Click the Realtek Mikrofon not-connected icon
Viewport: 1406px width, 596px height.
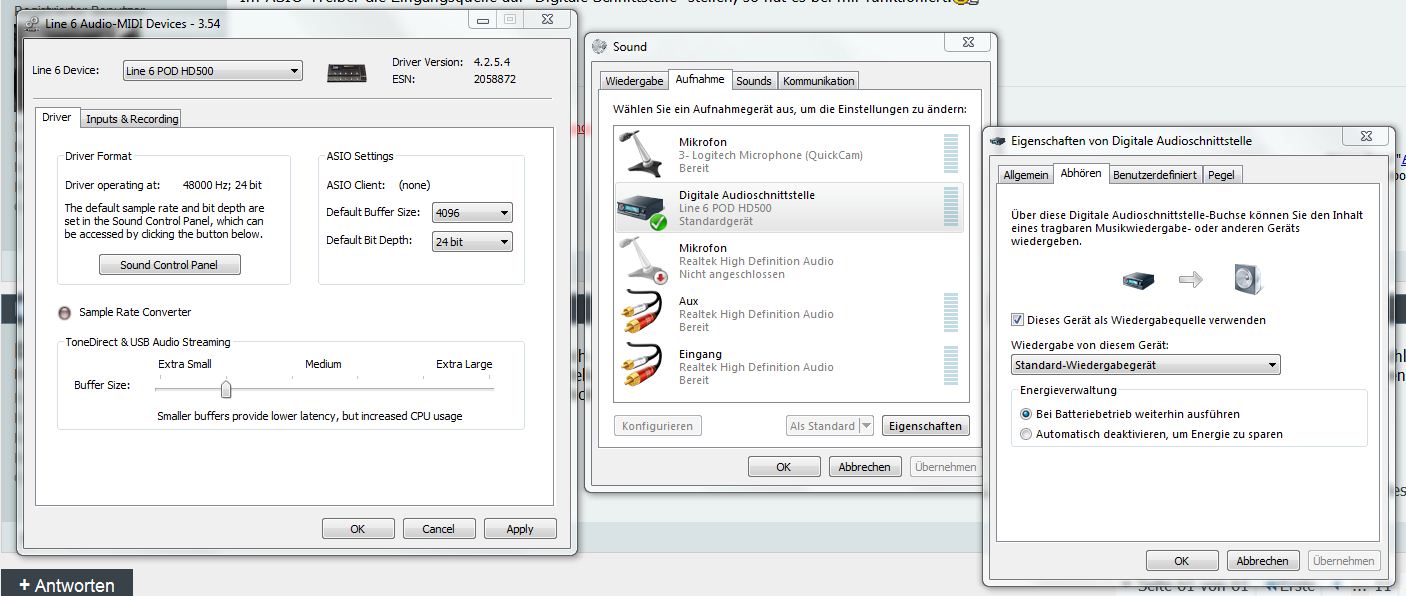(641, 260)
